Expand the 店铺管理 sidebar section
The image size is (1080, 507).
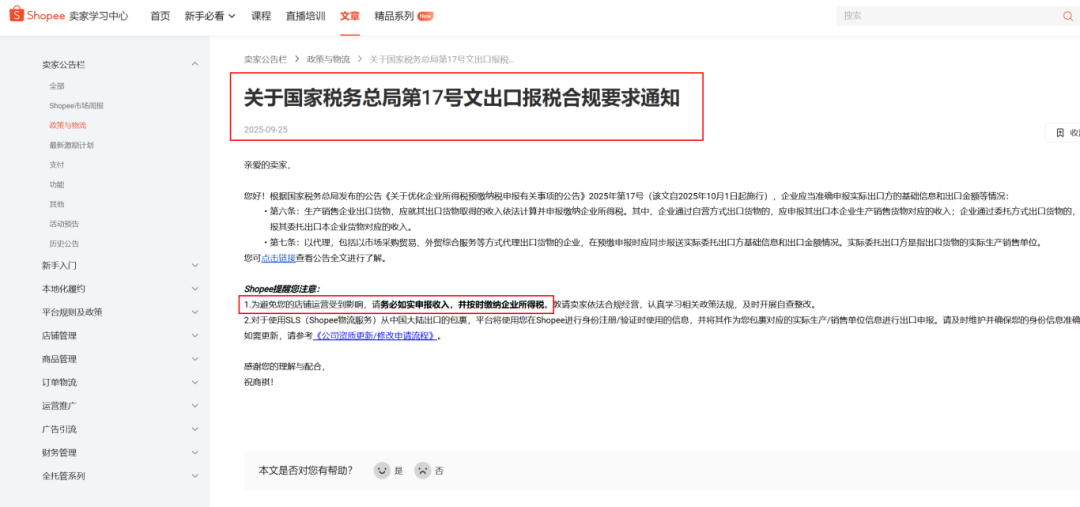pyautogui.click(x=195, y=336)
